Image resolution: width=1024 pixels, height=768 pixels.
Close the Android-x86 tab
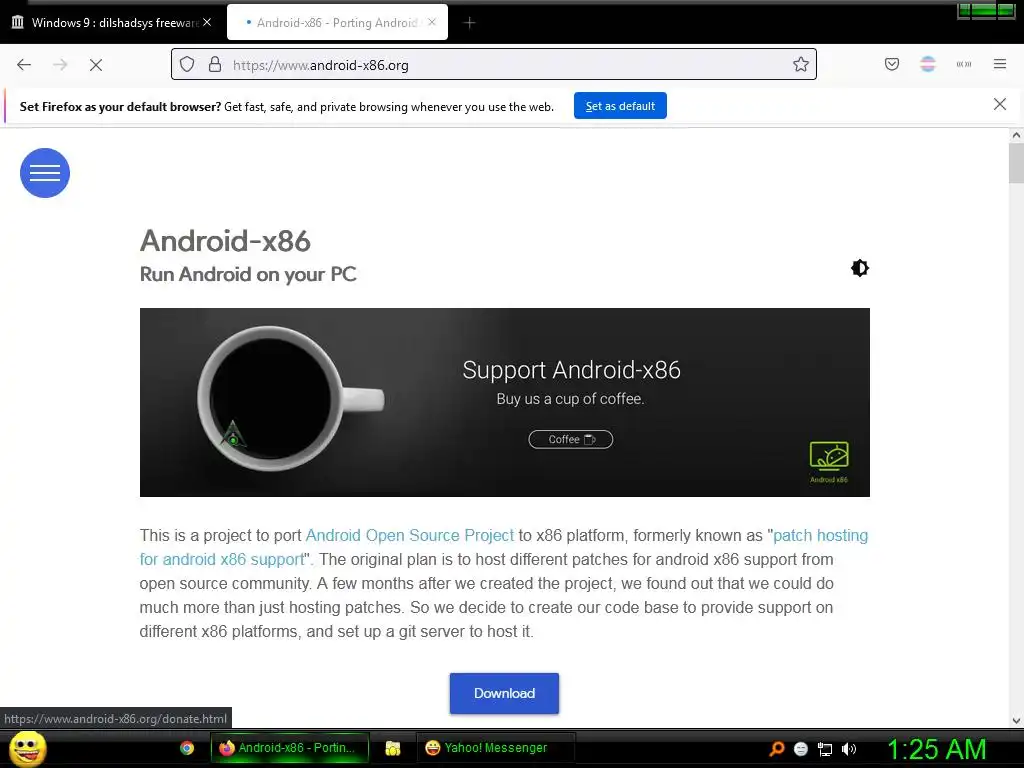coord(432,22)
